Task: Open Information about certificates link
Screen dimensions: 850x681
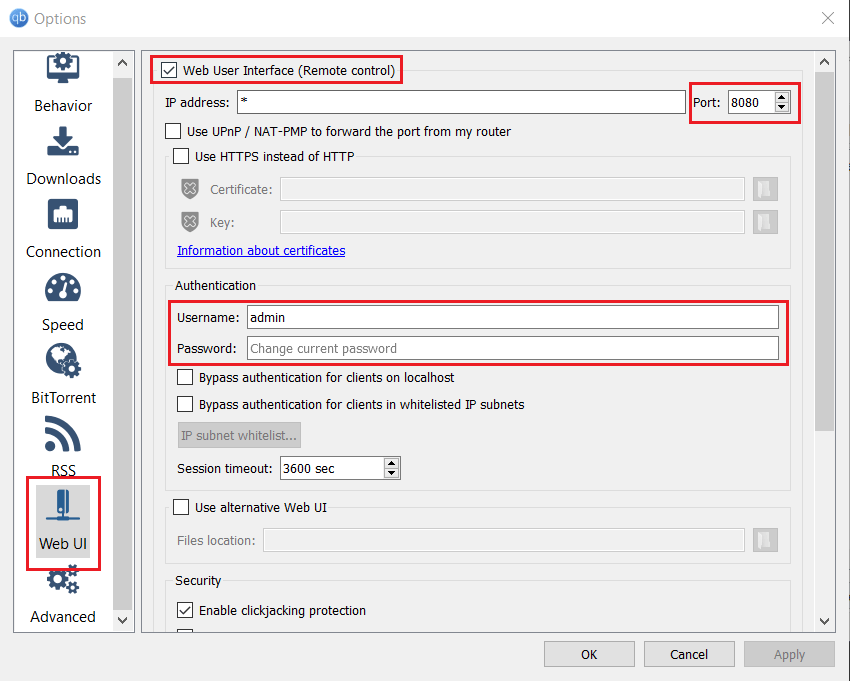Action: click(x=260, y=250)
